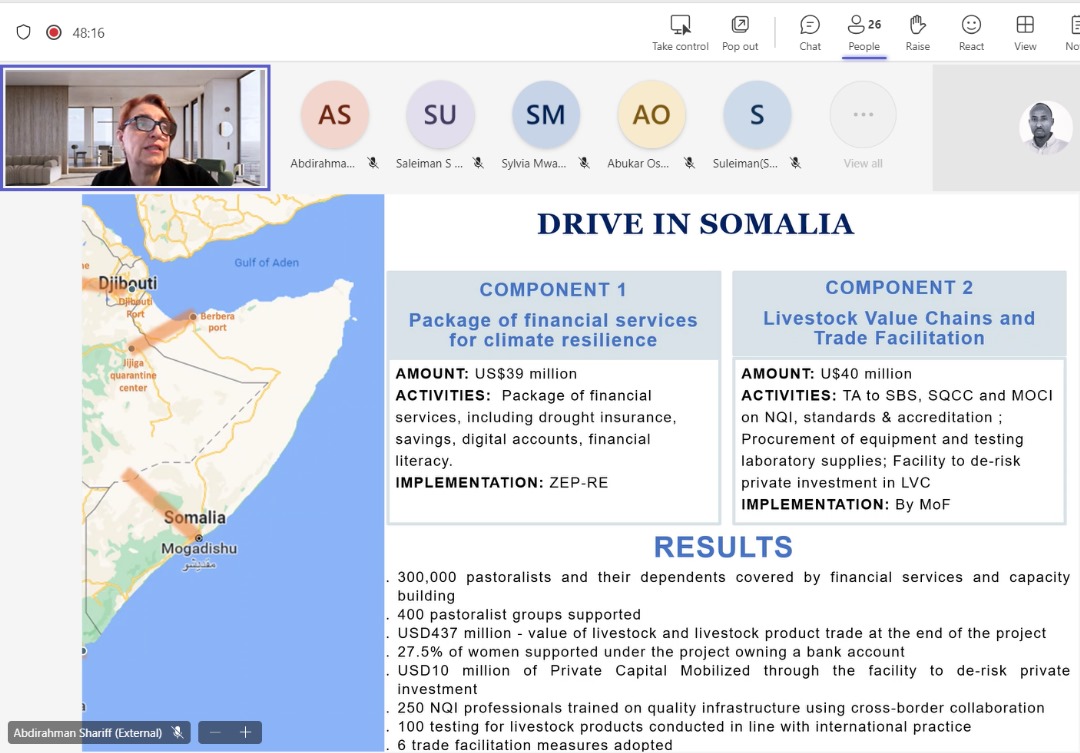This screenshot has width=1080, height=753.
Task: Click the muted mic icon beside Abukar Os...
Action: click(689, 163)
